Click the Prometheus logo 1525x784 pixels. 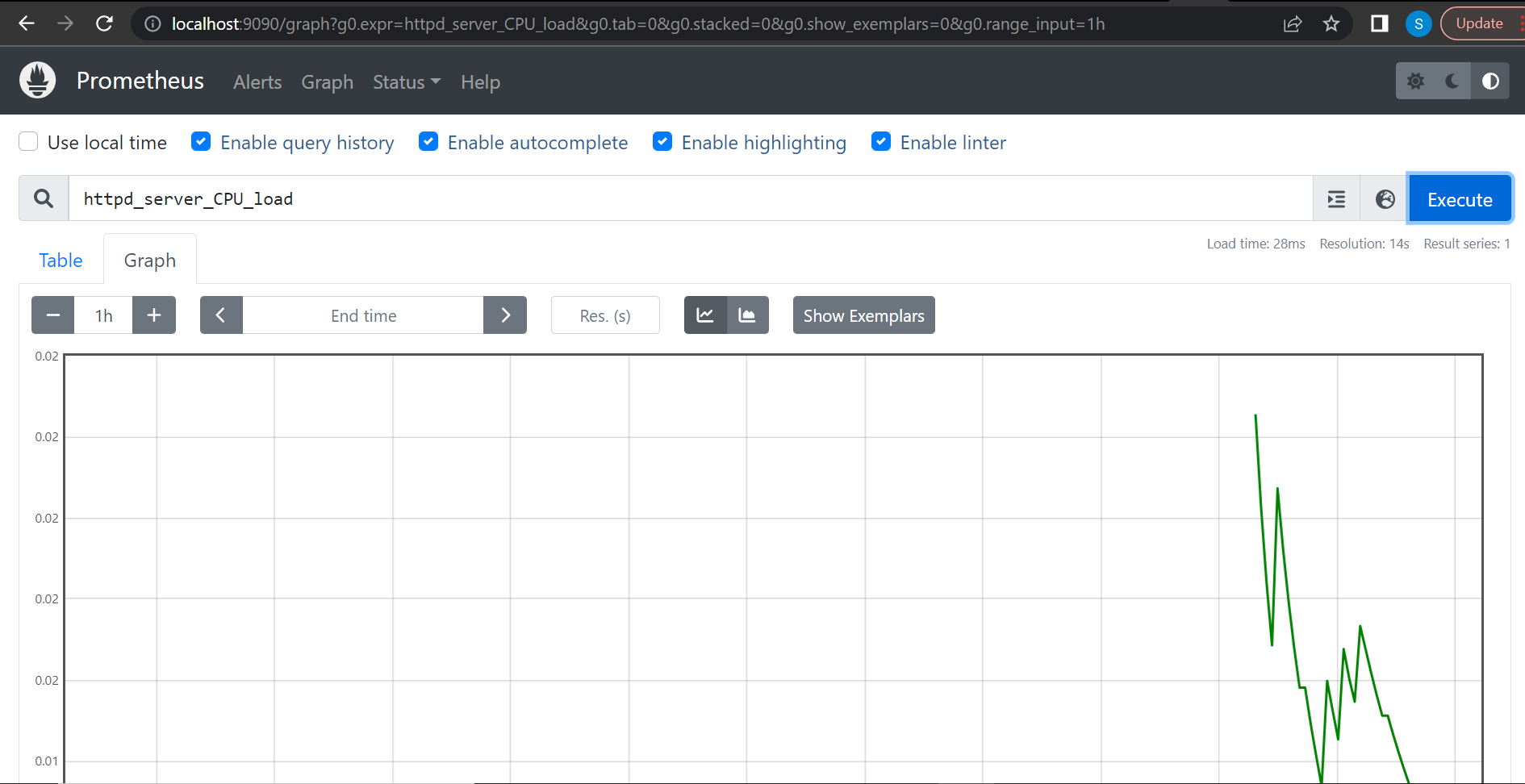(37, 80)
